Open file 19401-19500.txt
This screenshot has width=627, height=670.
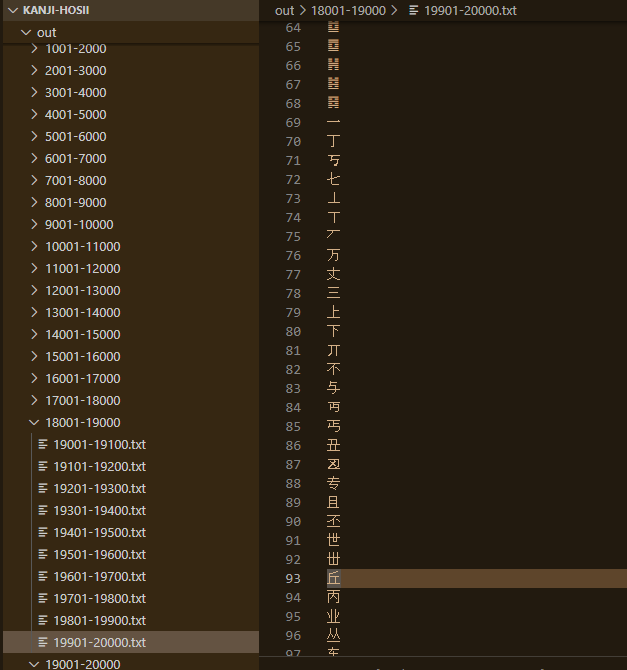[100, 533]
